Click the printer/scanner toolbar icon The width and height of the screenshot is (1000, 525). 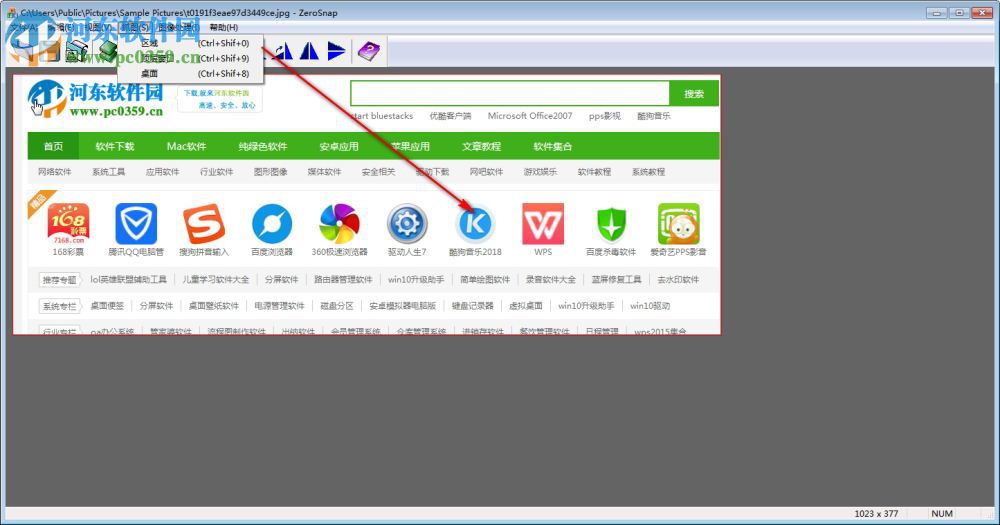pos(77,52)
